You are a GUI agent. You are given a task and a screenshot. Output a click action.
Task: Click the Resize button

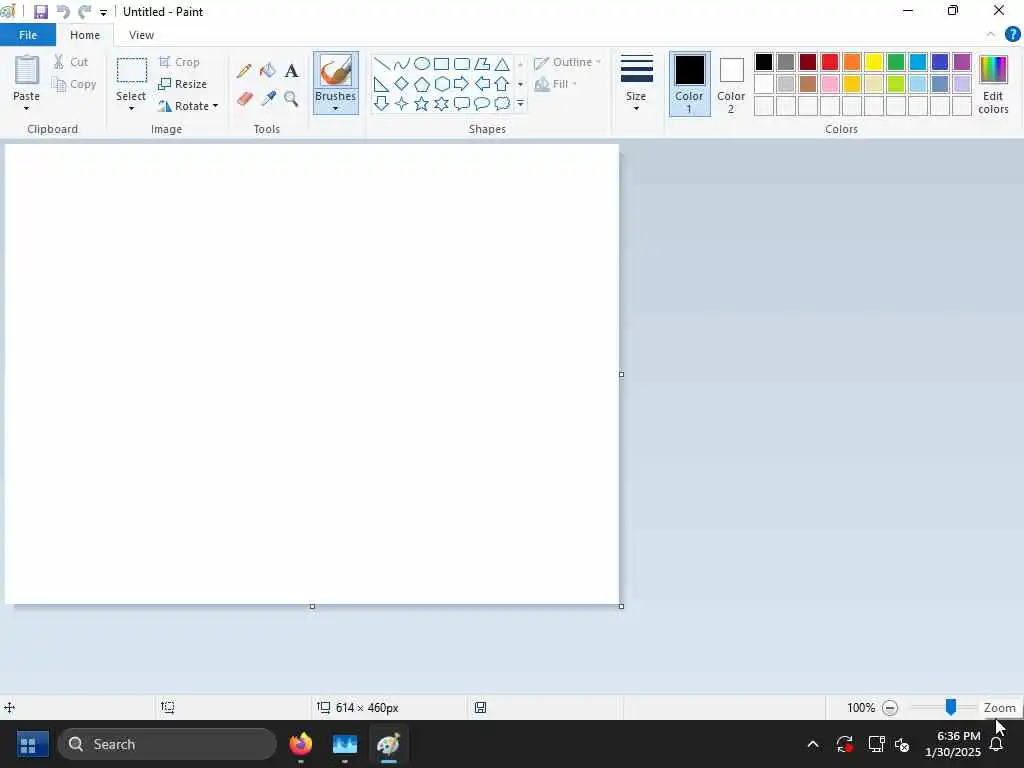click(182, 84)
